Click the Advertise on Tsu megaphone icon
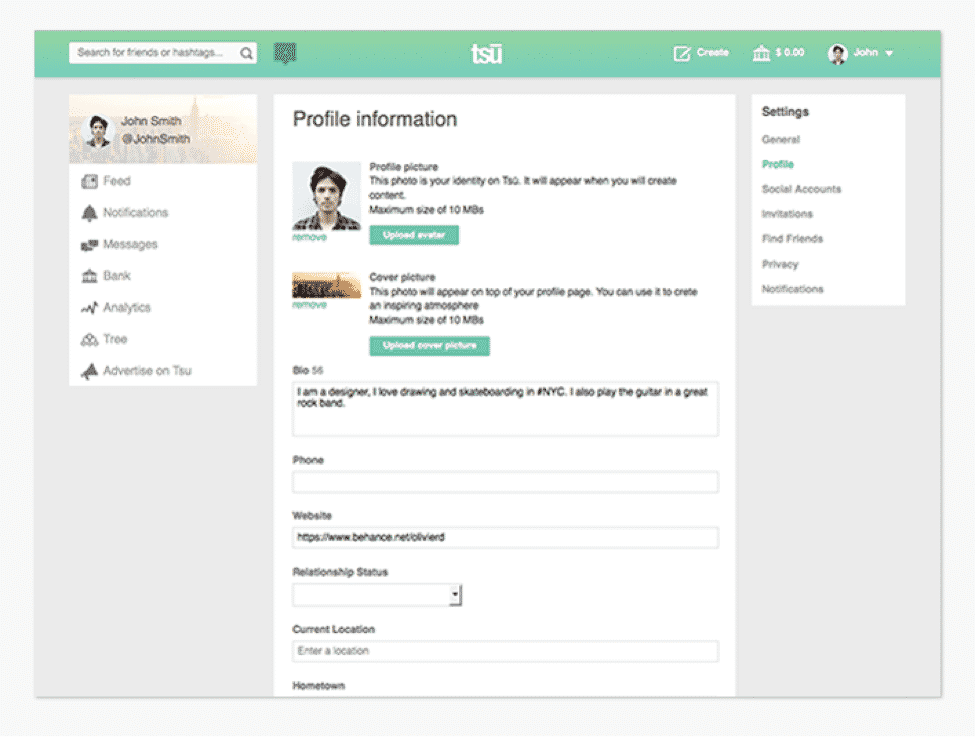Screen dimensions: 975x737 point(89,371)
